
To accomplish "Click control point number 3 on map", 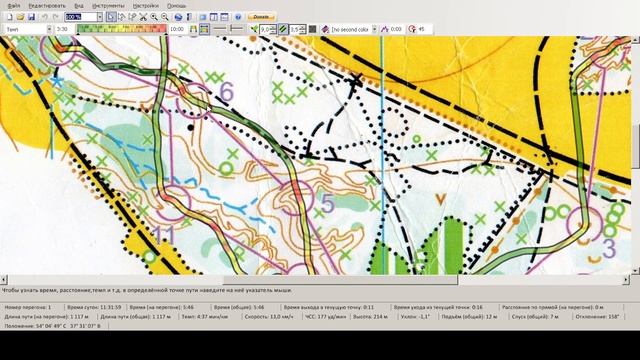I will click(x=609, y=248).
